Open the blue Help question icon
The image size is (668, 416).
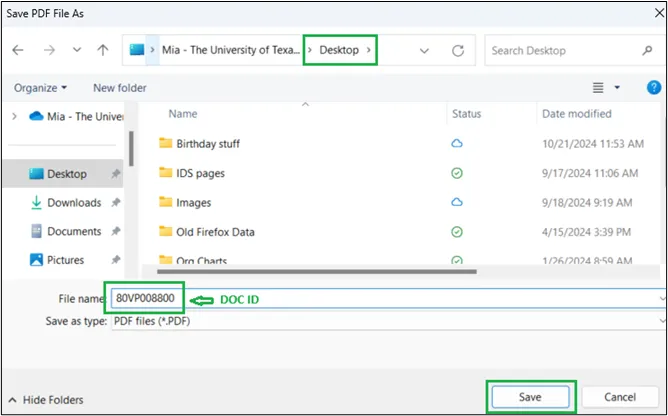point(650,88)
